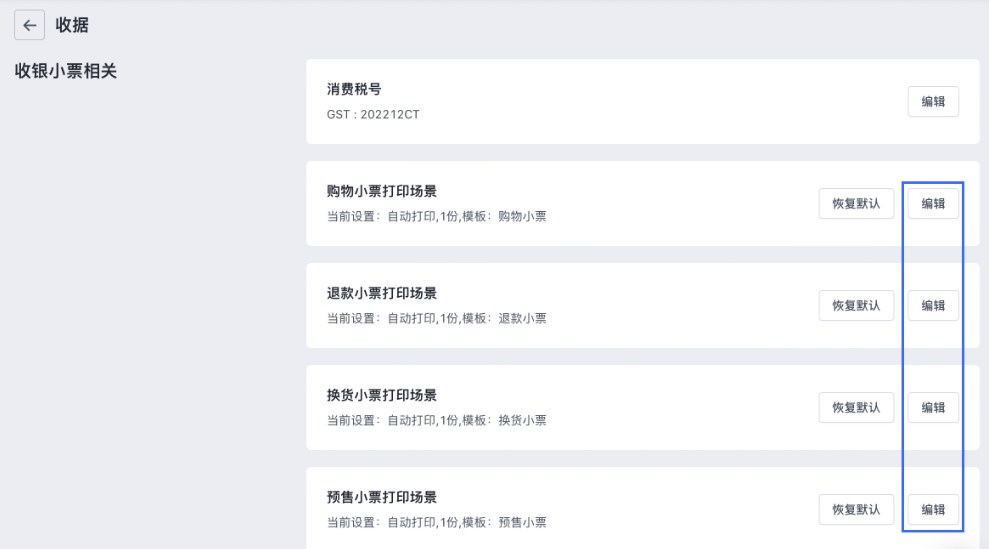Click the 预售小票打印场景 heading

click(x=382, y=497)
